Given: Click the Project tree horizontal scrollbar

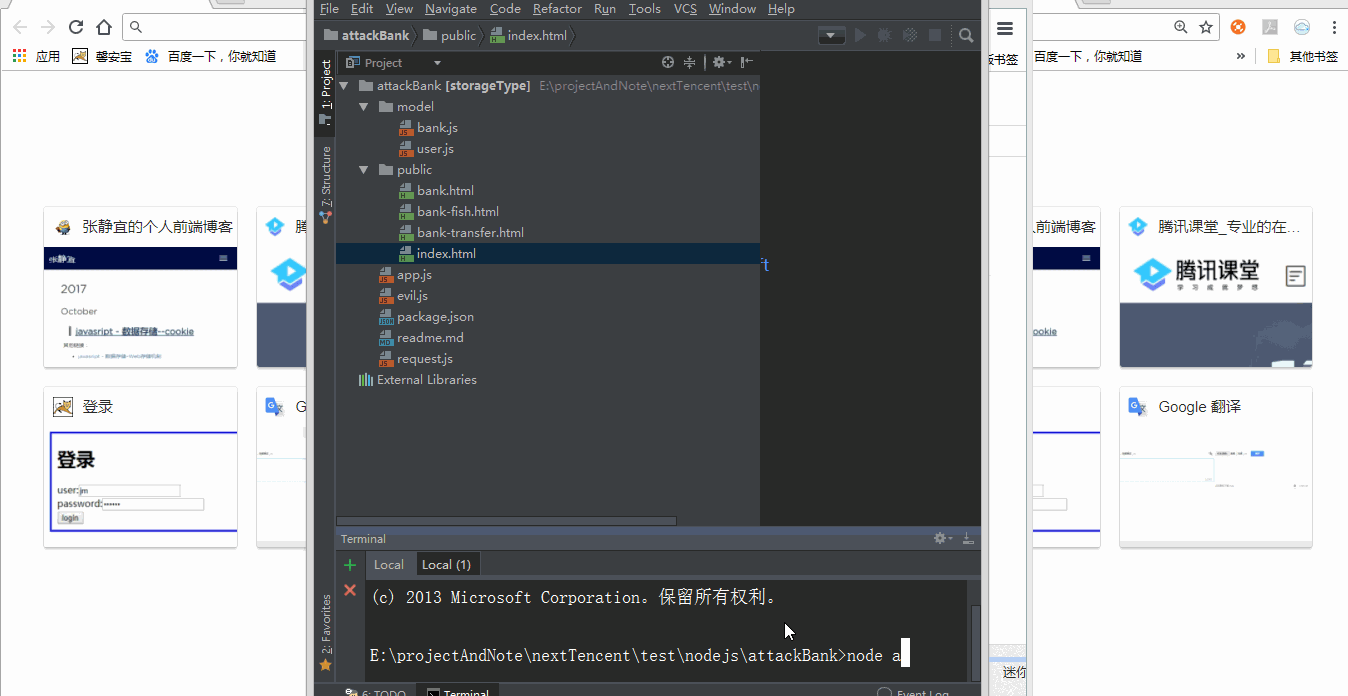Looking at the screenshot, I should (x=506, y=521).
